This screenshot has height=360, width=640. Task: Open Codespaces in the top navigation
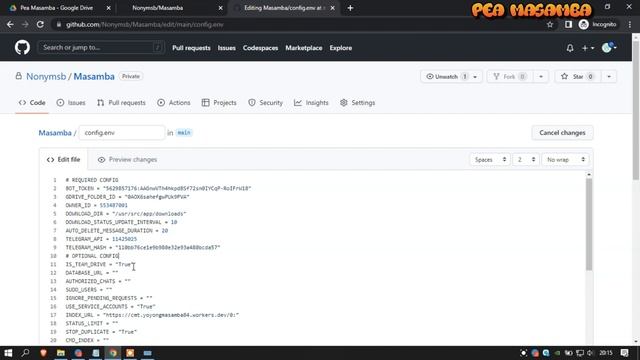(260, 48)
